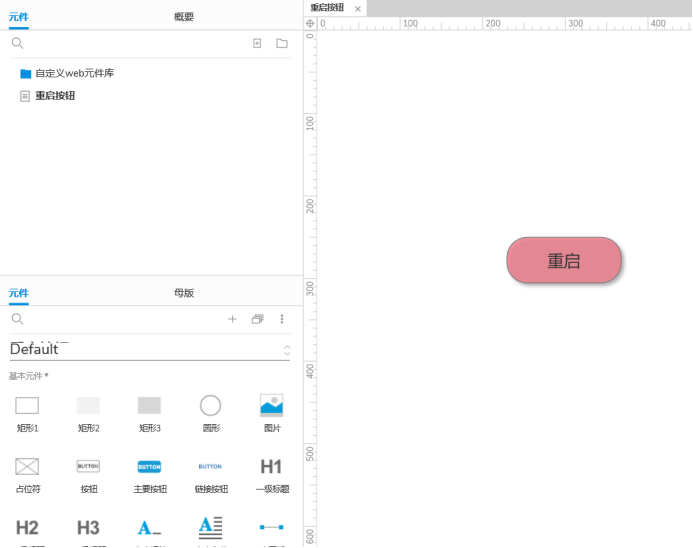Image resolution: width=693 pixels, height=548 pixels.
Task: Pick the 圆形 circle widget
Action: pos(210,413)
